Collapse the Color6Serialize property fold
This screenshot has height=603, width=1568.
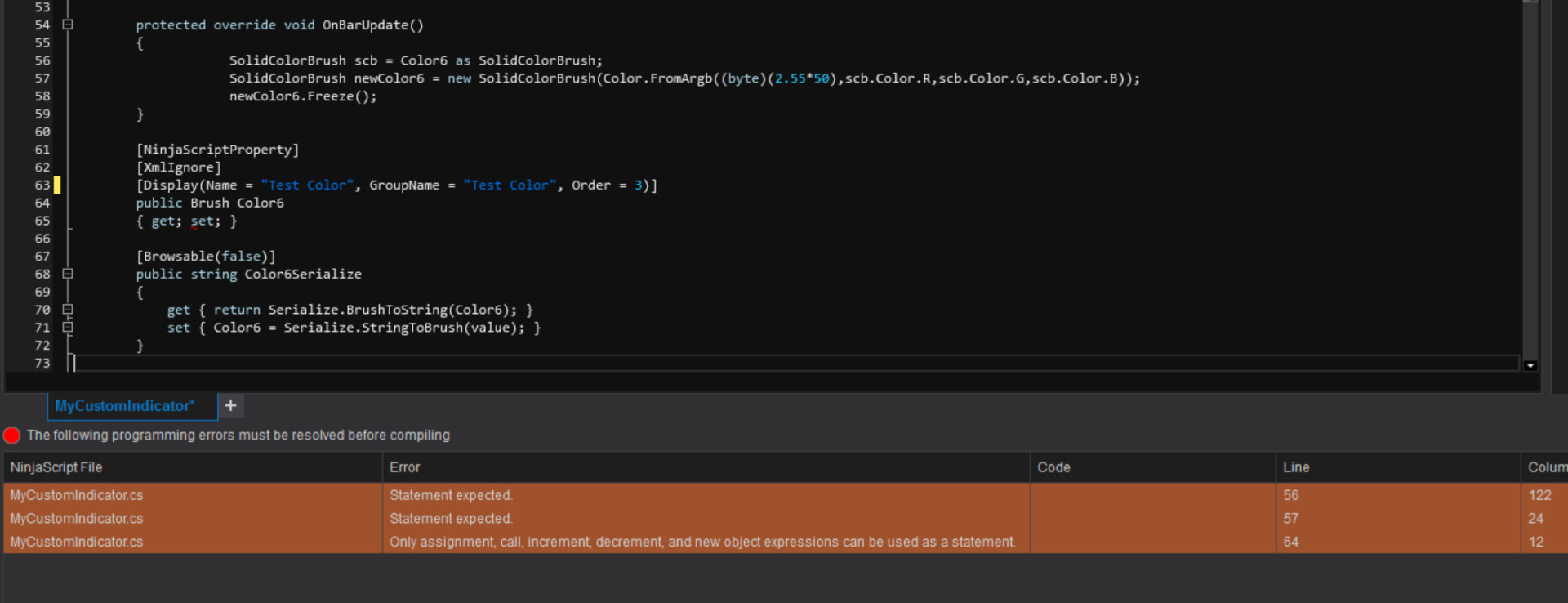(68, 274)
